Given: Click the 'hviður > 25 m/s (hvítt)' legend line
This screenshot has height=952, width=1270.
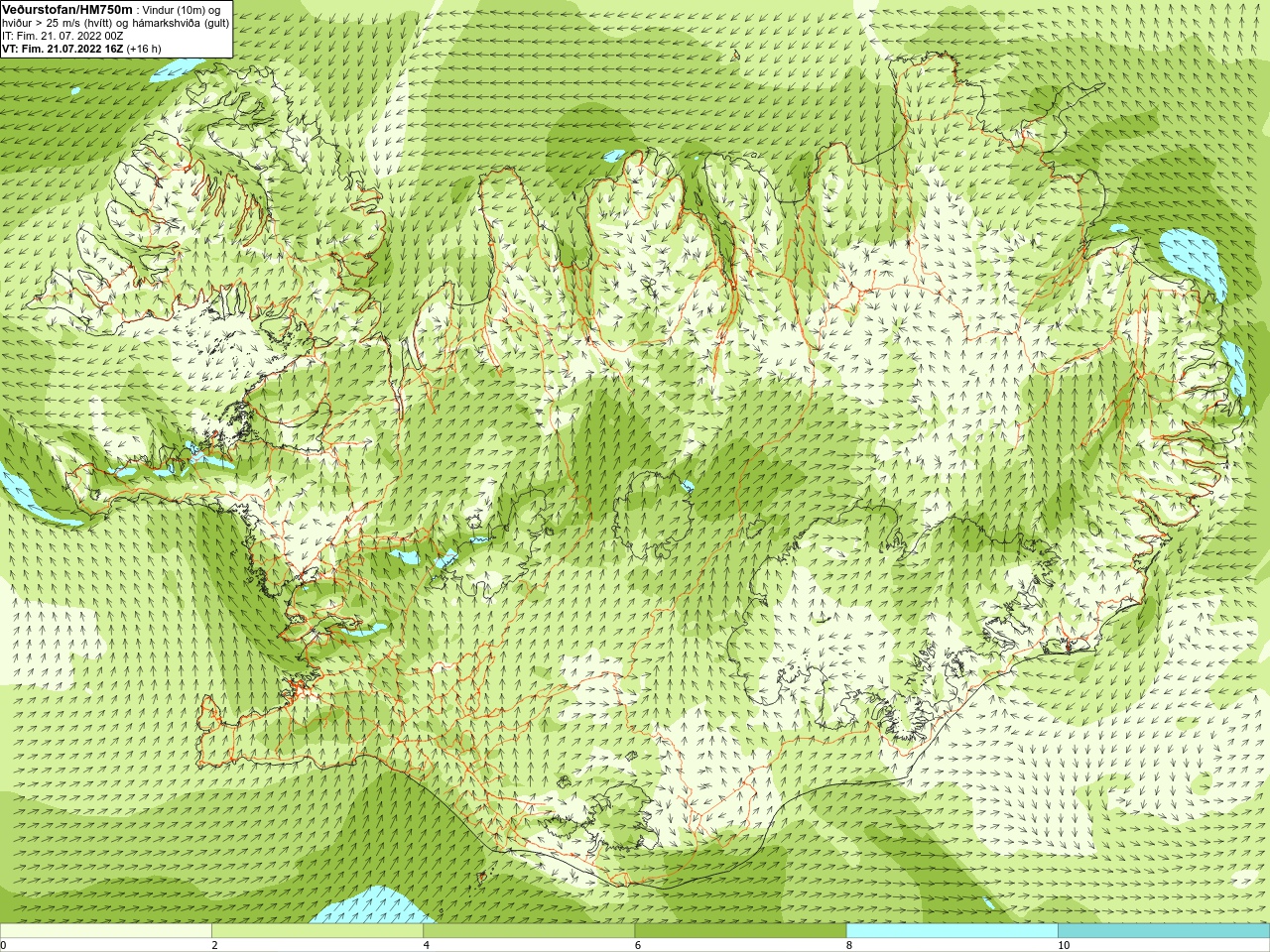Looking at the screenshot, I should pos(116,22).
